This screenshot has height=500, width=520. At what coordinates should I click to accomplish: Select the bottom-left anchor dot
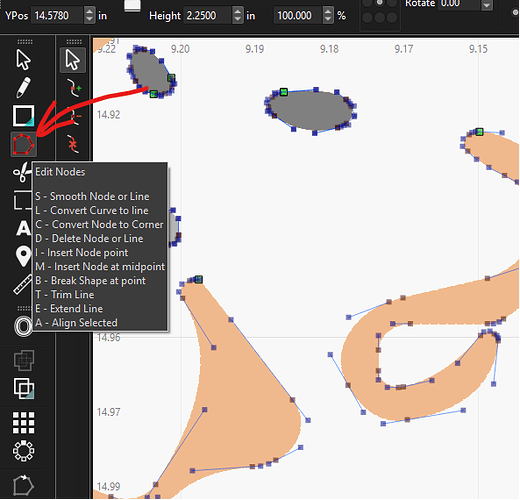pyautogui.click(x=367, y=17)
